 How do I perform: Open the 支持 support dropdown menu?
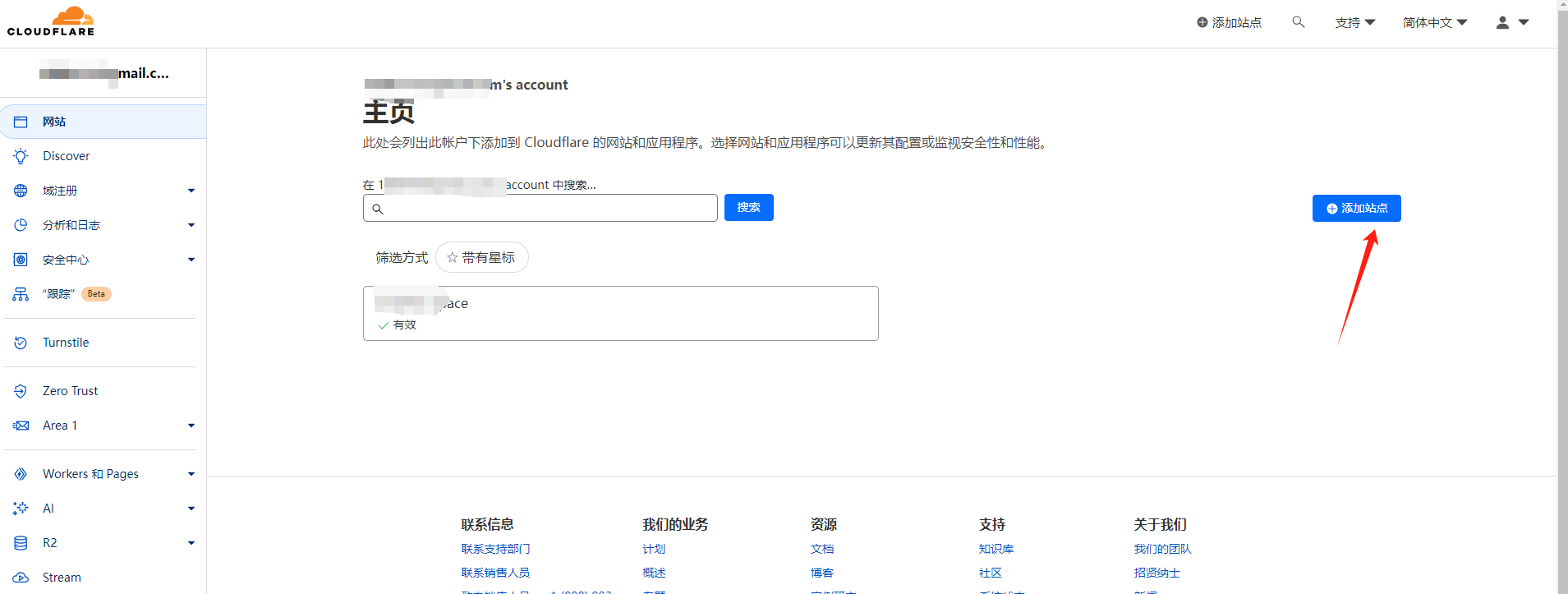point(1354,23)
